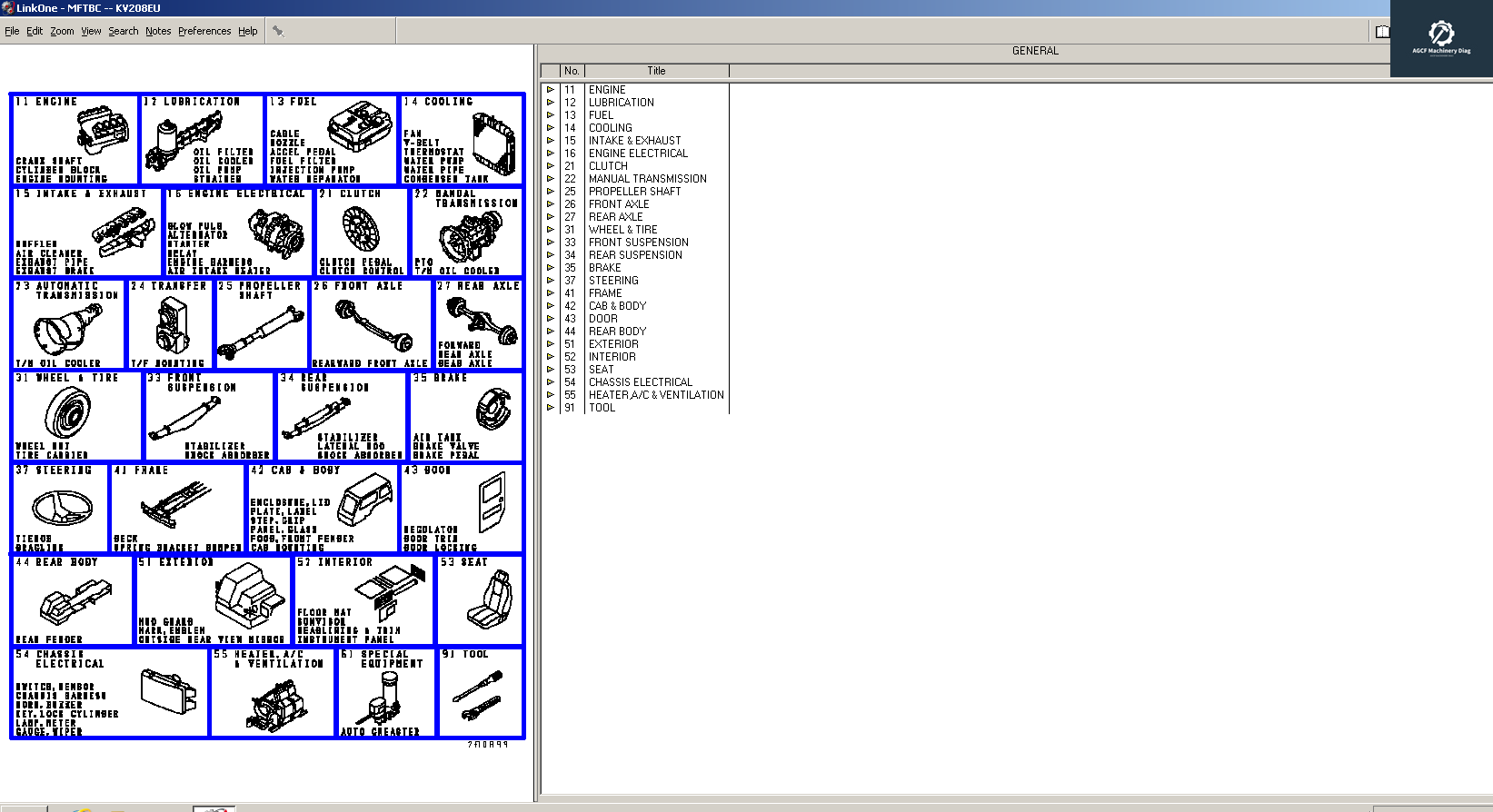Expand the ENGINE tree entry arrow

(550, 90)
